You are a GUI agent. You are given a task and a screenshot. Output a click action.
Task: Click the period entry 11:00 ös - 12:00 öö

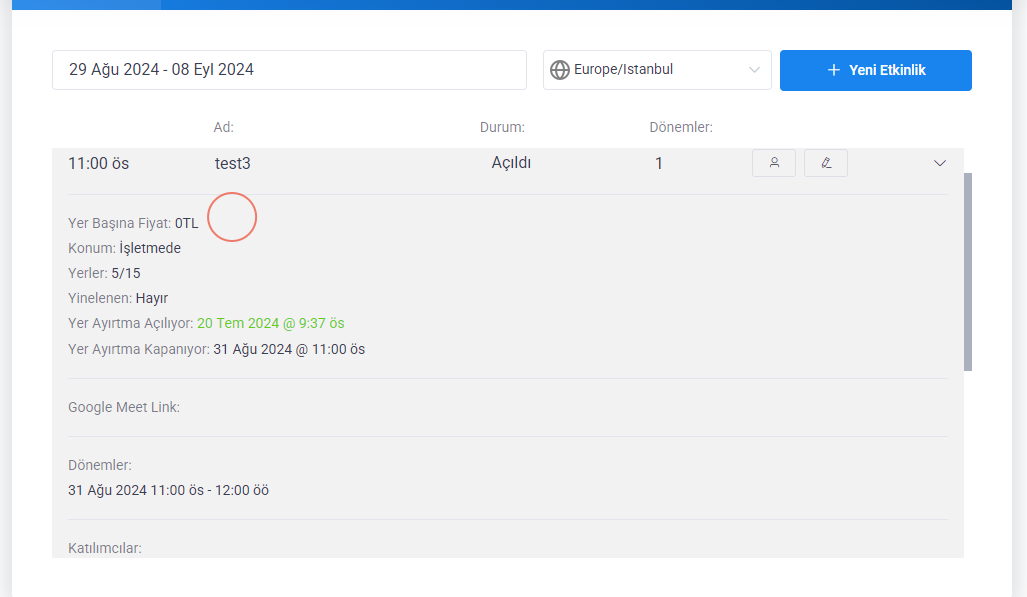(x=168, y=490)
